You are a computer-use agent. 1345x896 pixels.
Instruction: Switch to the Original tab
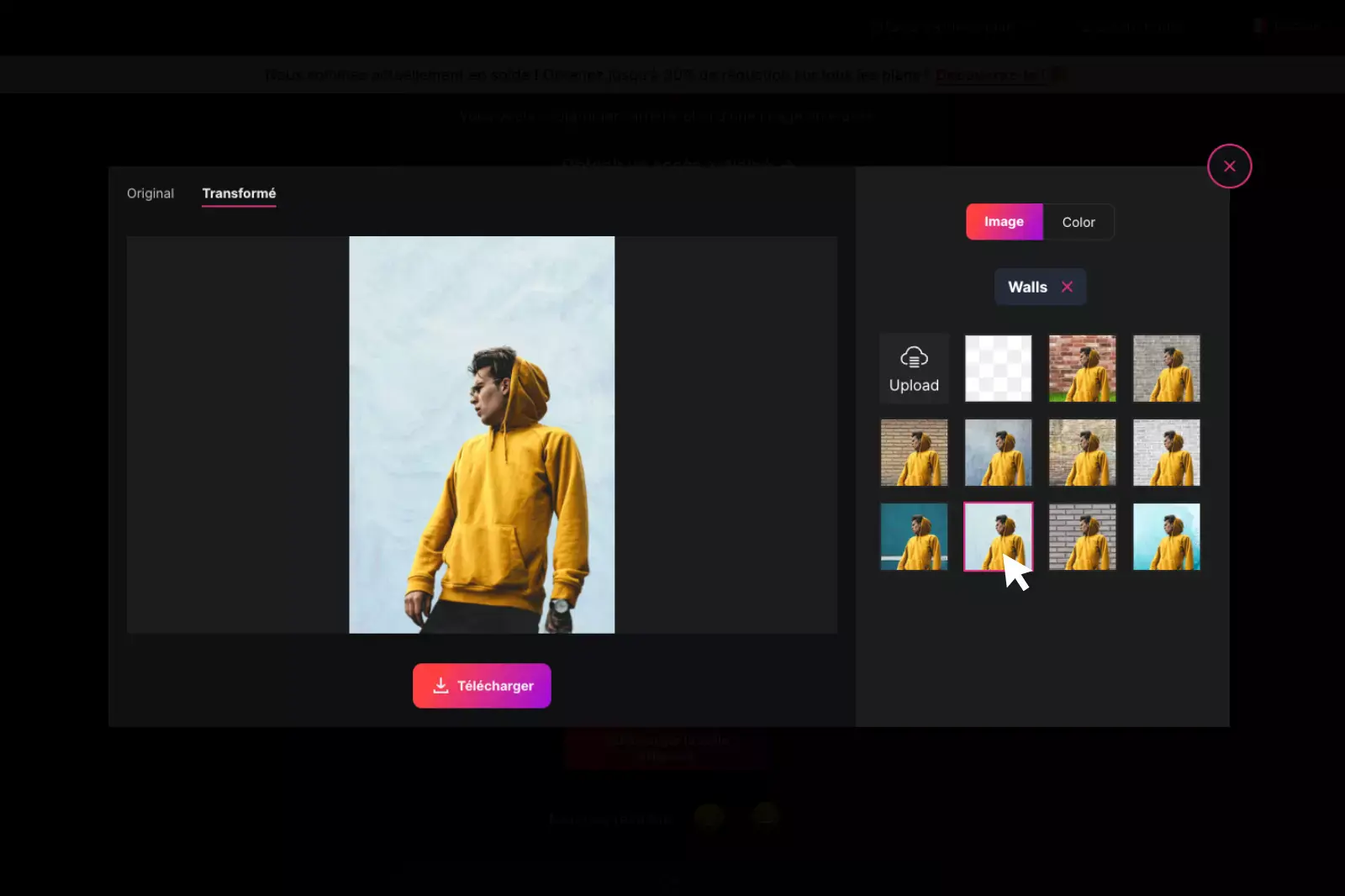(150, 193)
